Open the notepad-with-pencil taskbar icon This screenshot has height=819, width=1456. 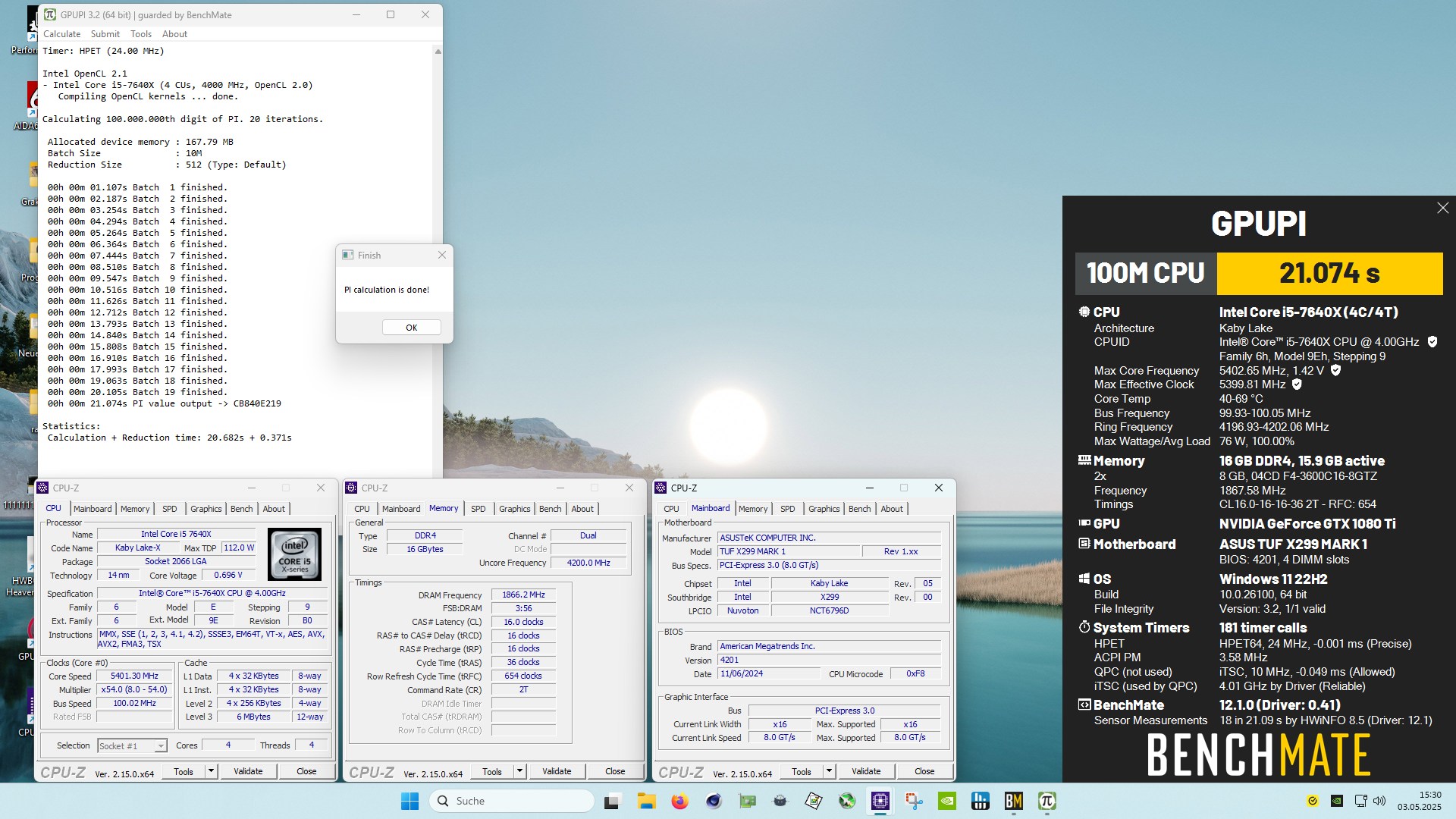[814, 801]
